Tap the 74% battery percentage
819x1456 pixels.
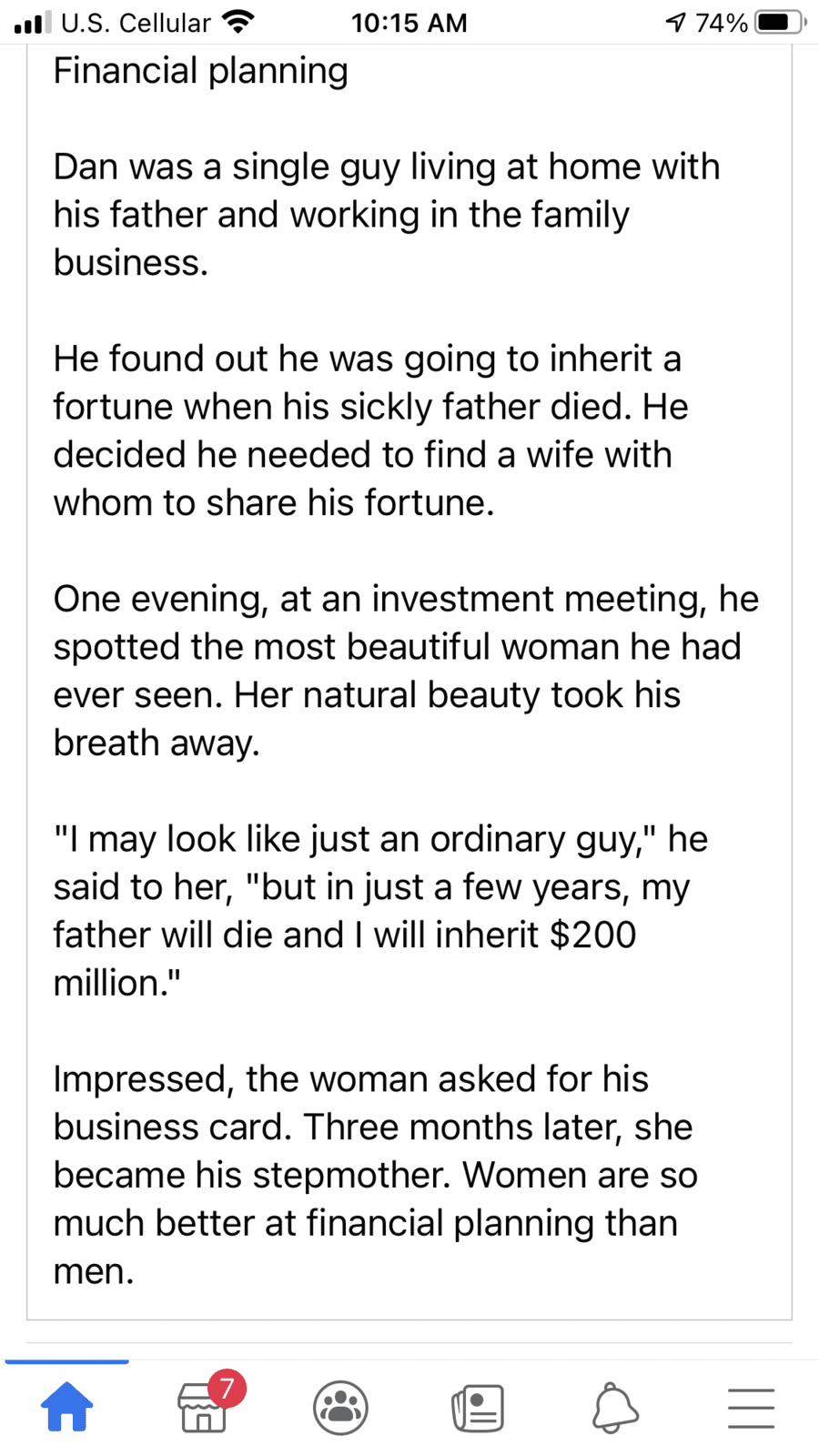click(x=721, y=23)
